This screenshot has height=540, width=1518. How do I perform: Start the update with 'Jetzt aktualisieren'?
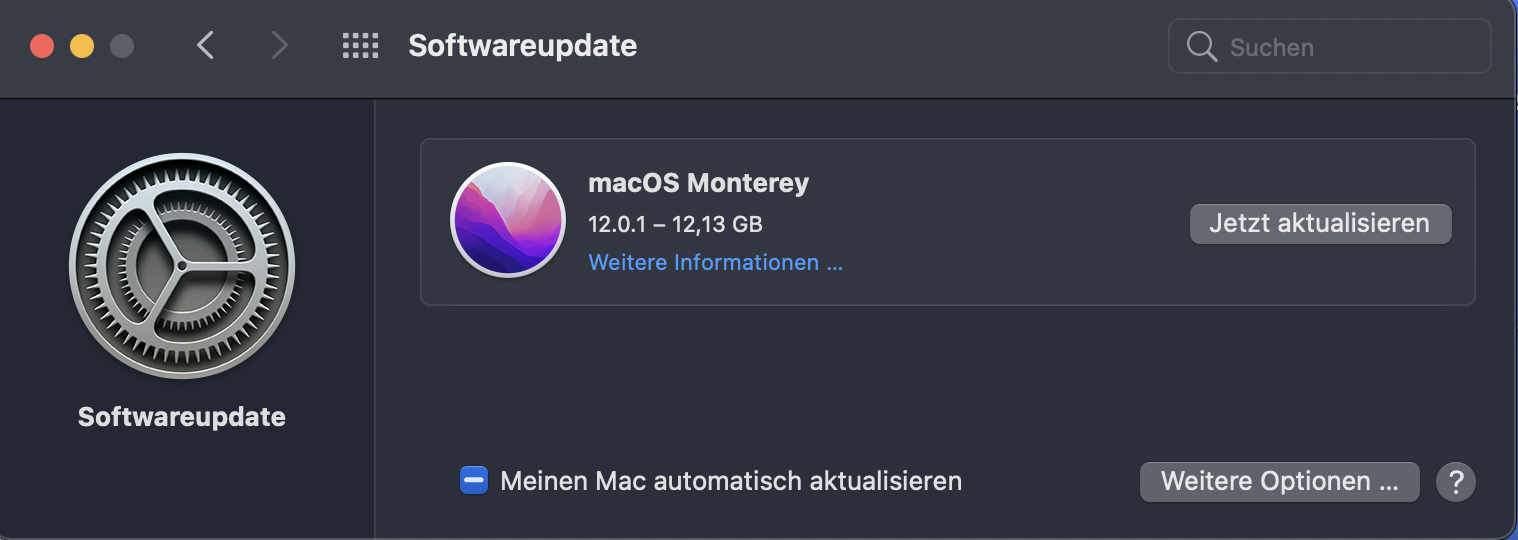pos(1319,223)
